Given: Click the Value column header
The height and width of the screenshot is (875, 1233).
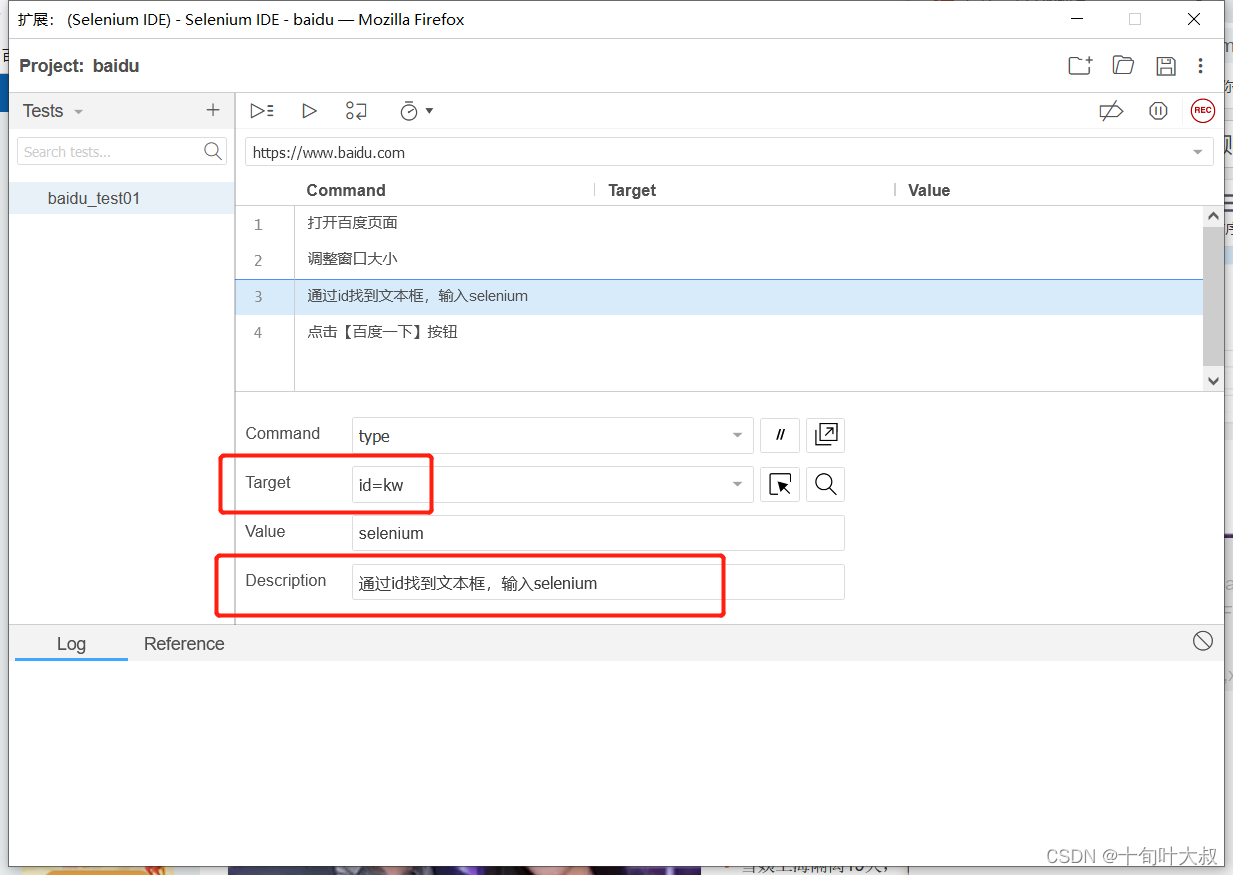Looking at the screenshot, I should click(929, 190).
